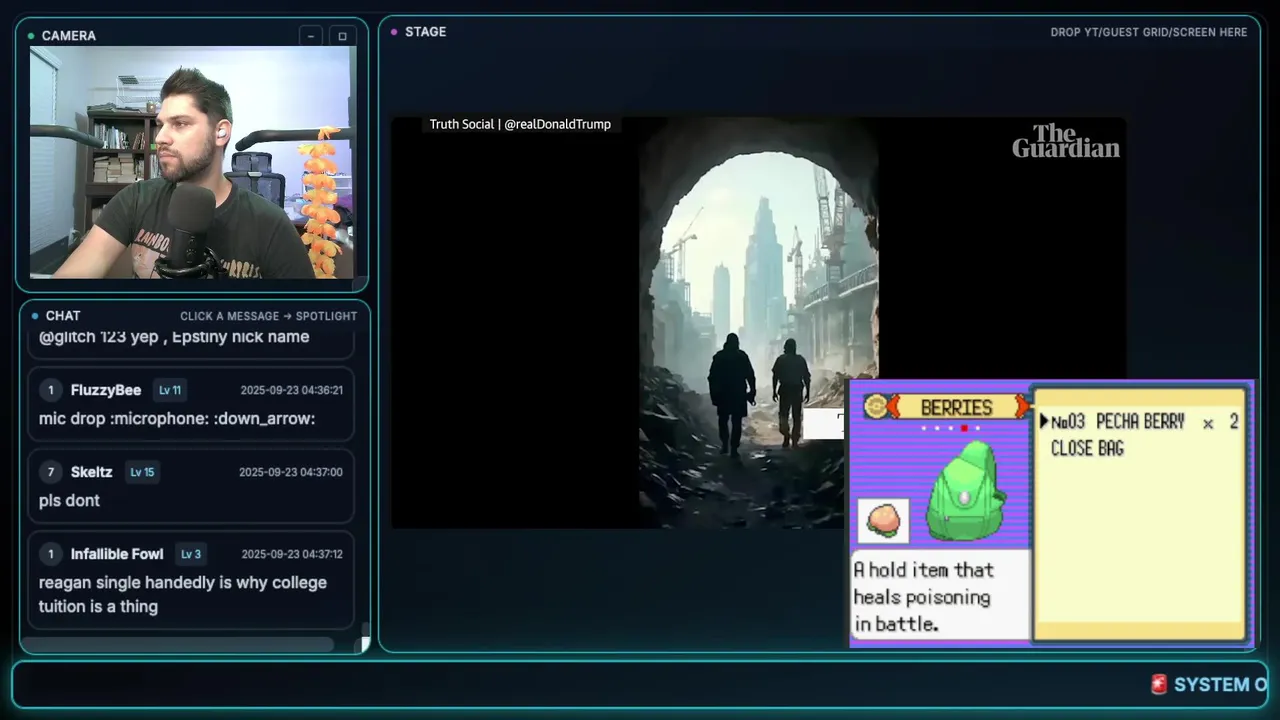
Task: Click the SYSTEM ticker text
Action: [1221, 685]
